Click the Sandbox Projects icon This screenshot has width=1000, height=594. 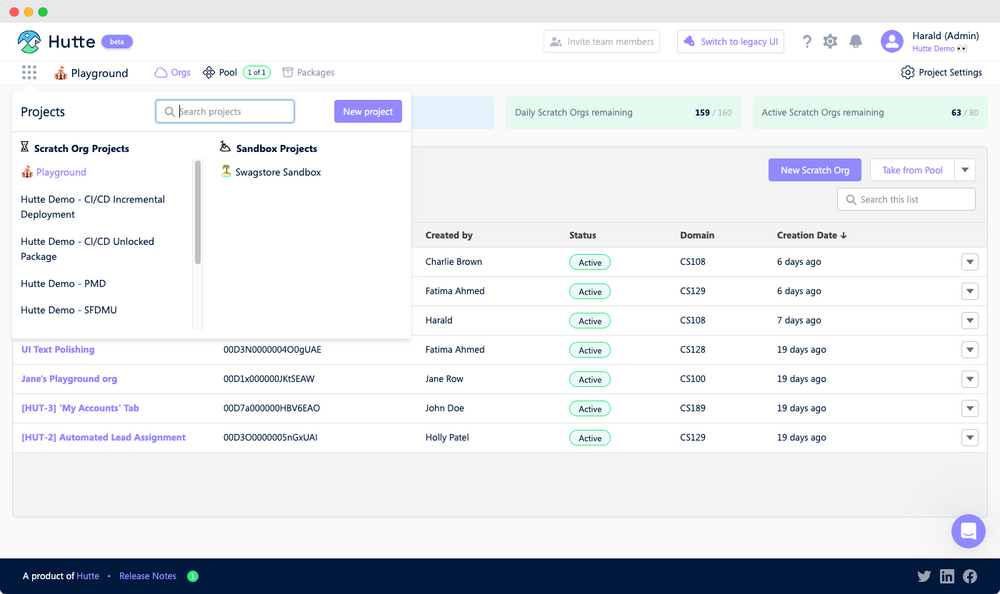[x=224, y=147]
